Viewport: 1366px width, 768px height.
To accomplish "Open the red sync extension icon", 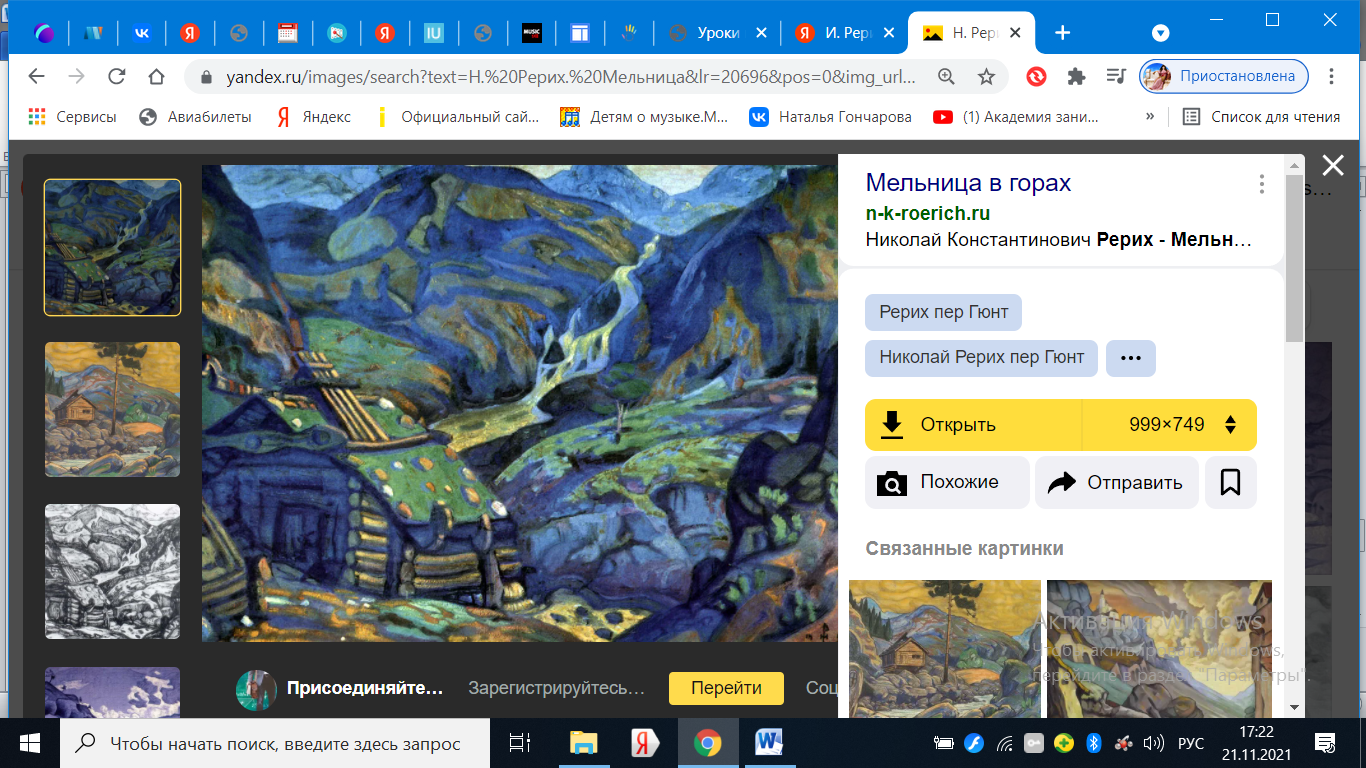I will [x=1036, y=77].
